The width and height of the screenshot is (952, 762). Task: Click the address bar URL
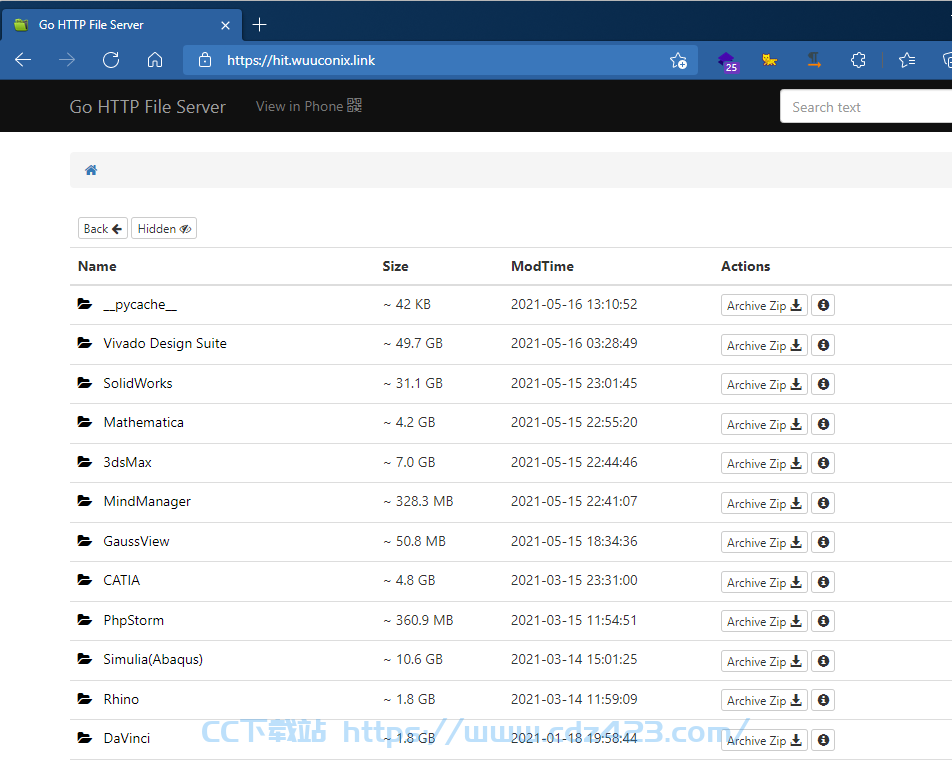301,60
